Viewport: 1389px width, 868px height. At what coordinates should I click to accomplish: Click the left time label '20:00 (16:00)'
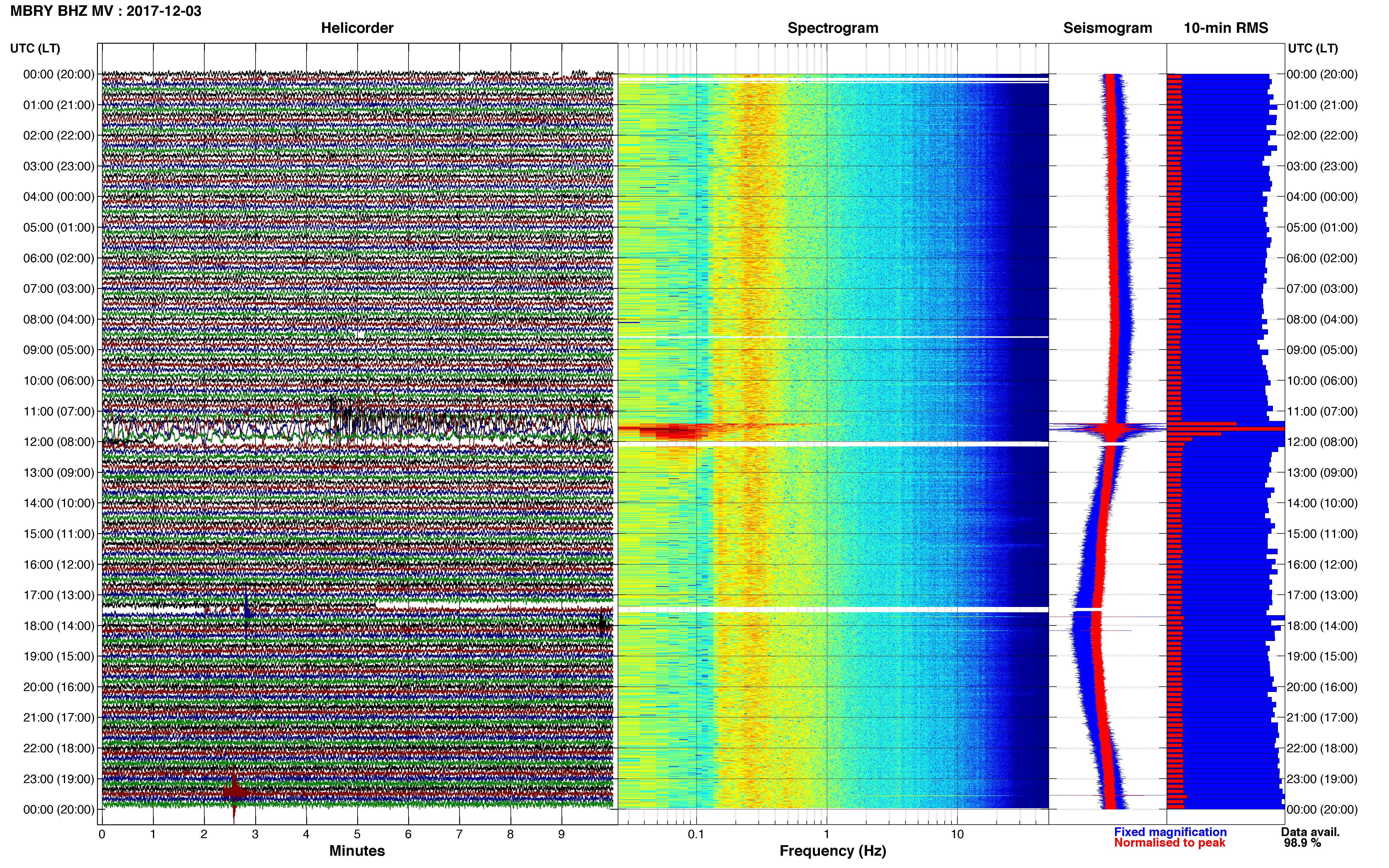[x=59, y=687]
